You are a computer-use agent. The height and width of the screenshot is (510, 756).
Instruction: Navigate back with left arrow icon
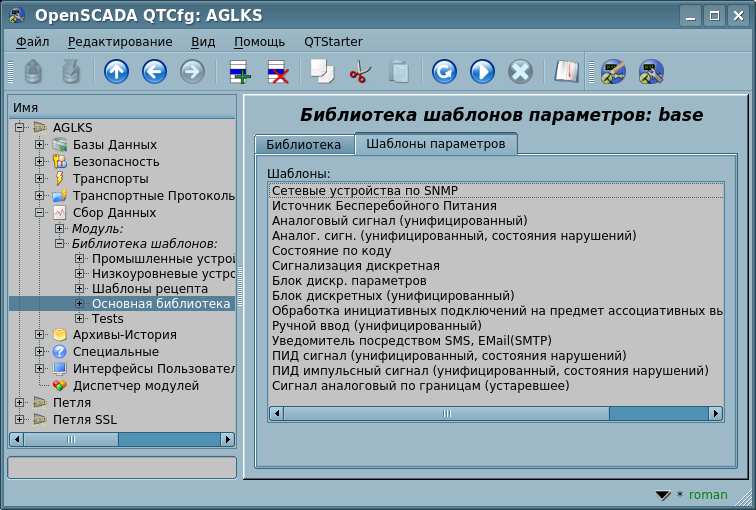click(x=154, y=72)
